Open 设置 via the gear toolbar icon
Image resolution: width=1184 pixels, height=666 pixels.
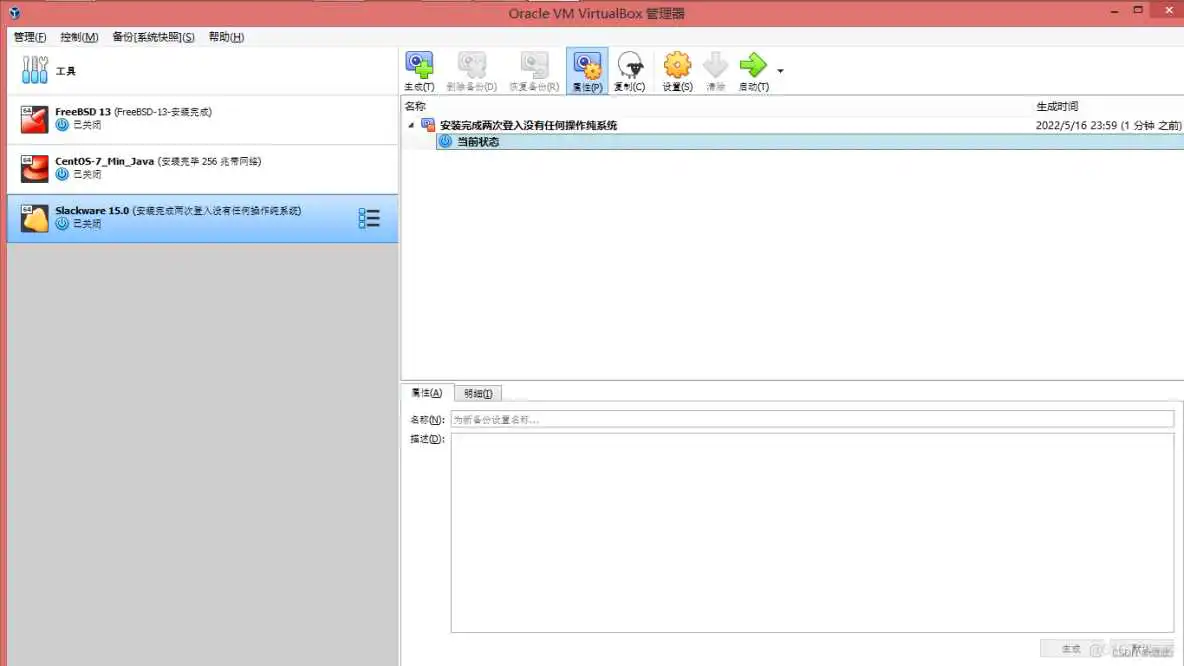(x=676, y=70)
